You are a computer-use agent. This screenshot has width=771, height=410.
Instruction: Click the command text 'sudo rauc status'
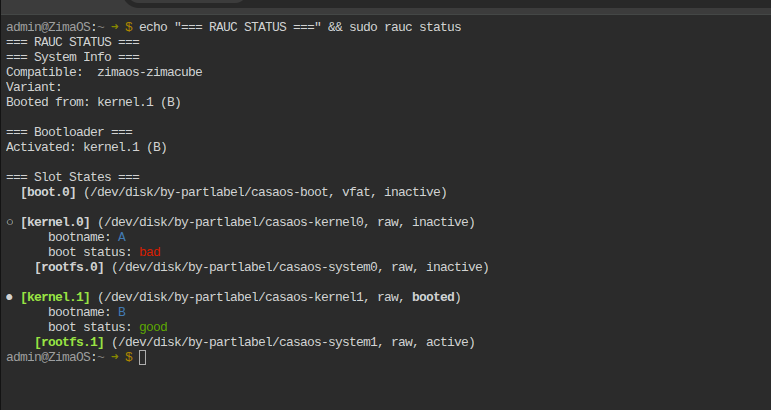[x=405, y=27]
